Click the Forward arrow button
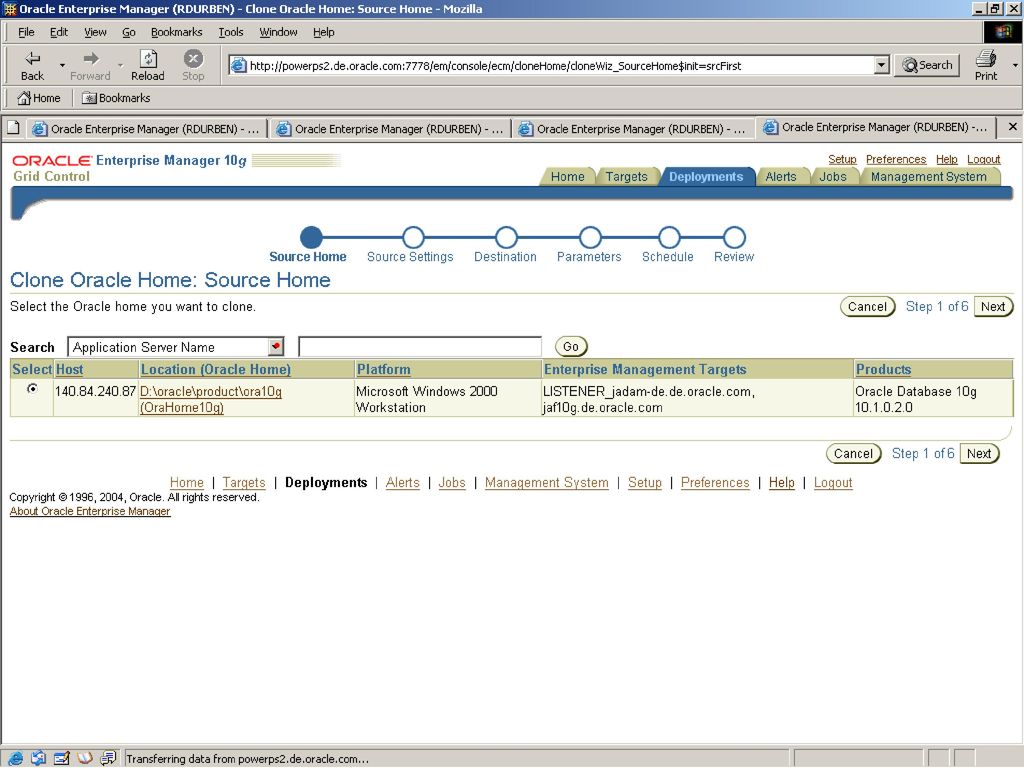 pyautogui.click(x=90, y=65)
